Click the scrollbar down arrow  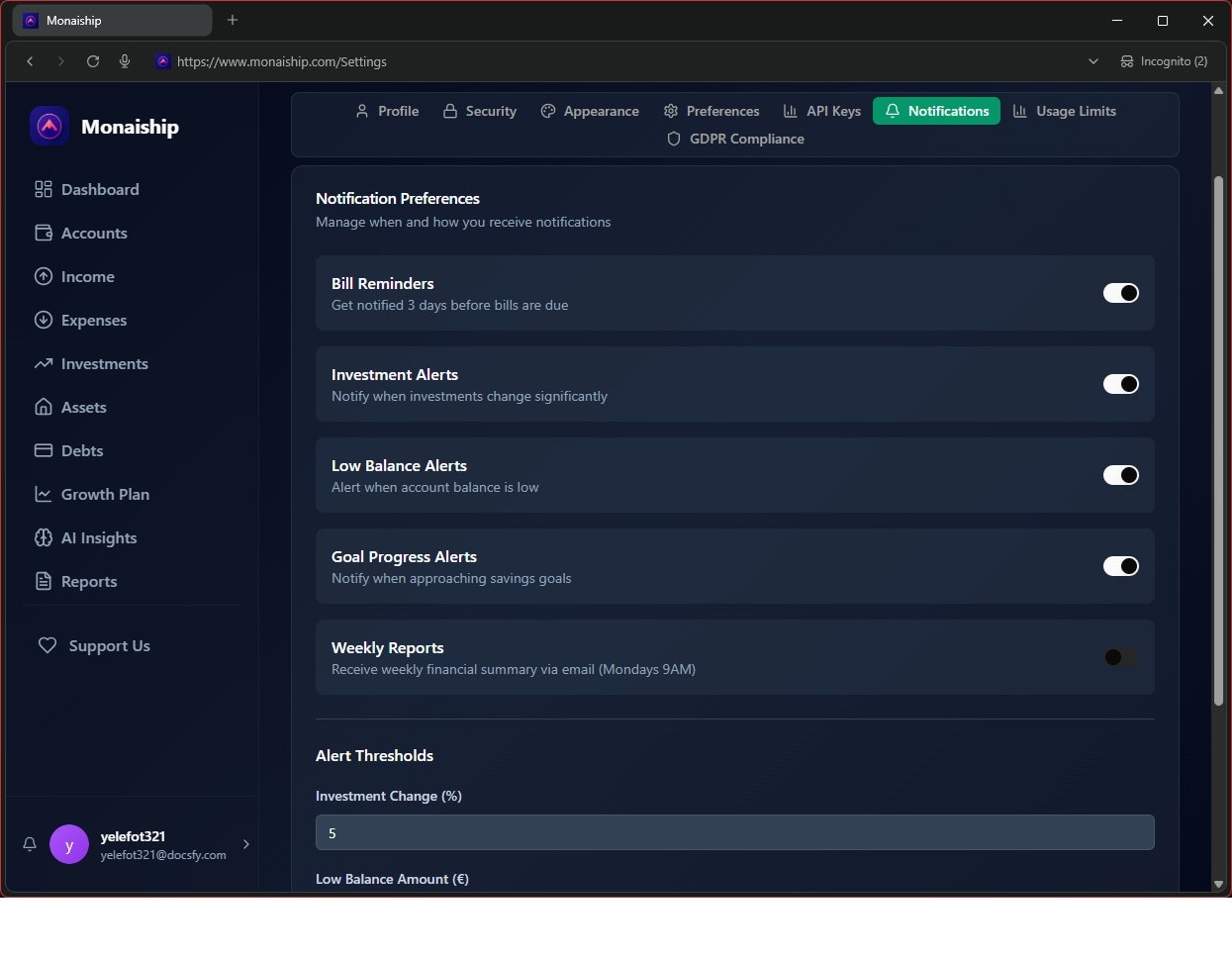(x=1218, y=884)
